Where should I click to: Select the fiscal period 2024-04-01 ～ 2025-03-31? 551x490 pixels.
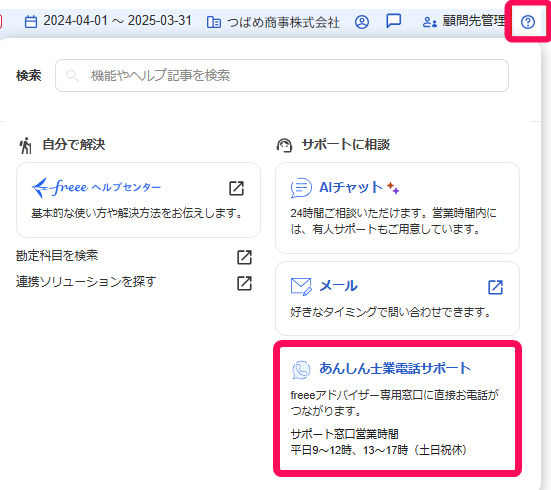117,21
